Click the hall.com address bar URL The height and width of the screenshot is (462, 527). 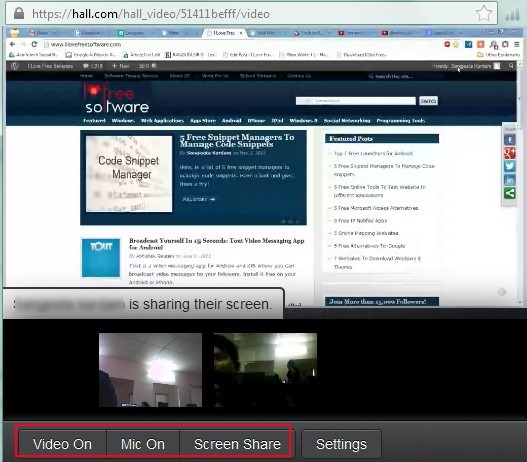151,14
